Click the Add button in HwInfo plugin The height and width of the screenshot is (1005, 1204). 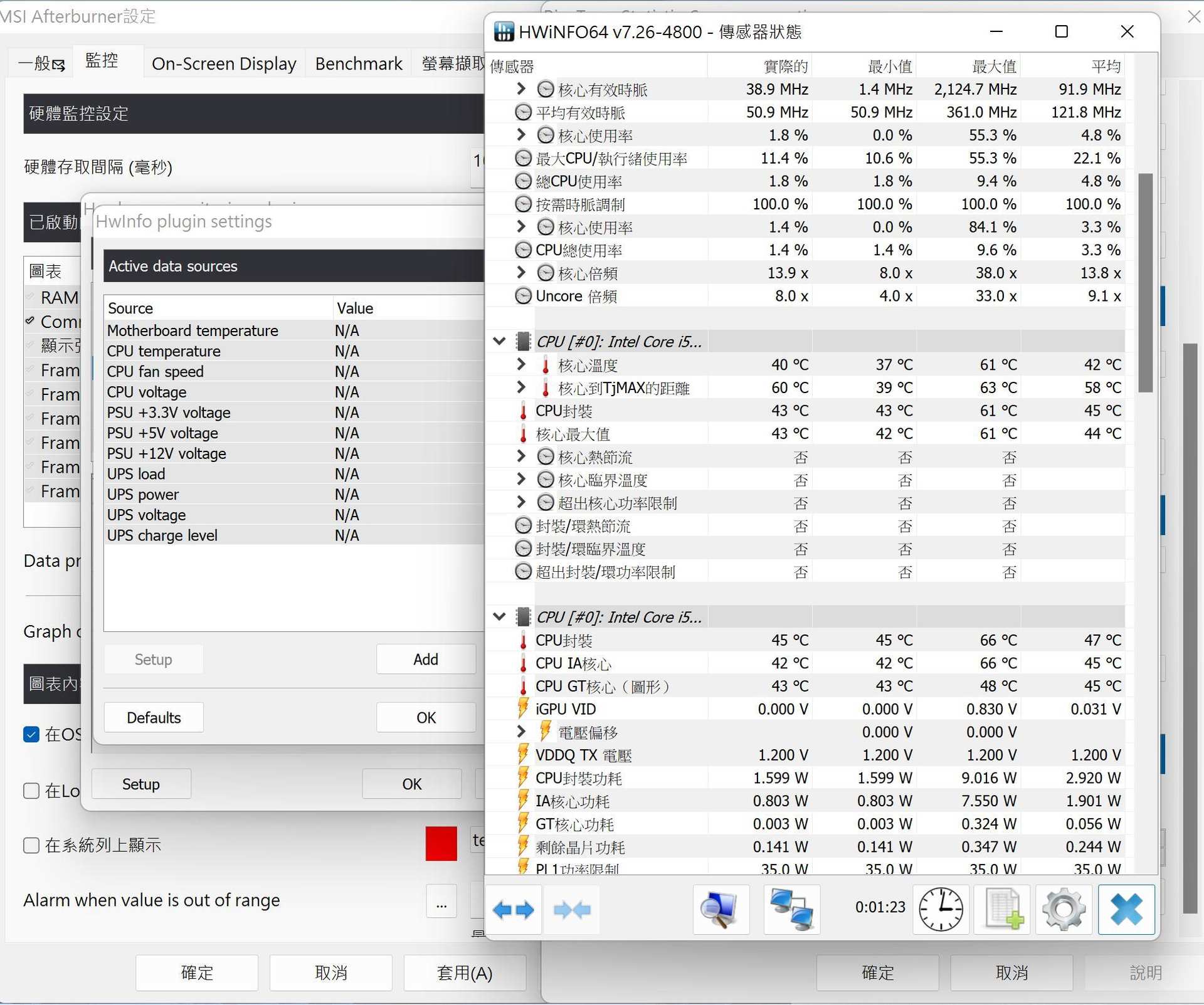pyautogui.click(x=425, y=659)
